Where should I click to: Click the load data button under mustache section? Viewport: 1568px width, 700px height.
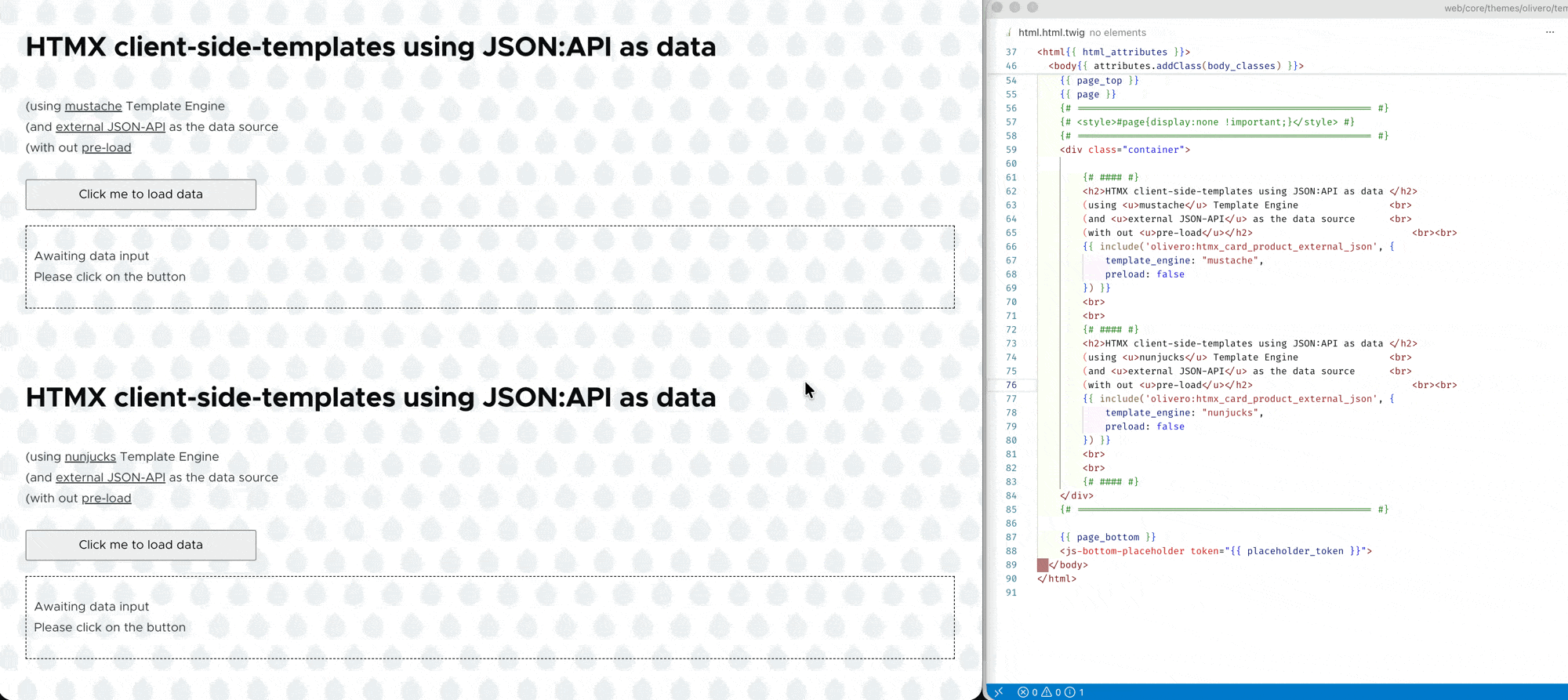tap(141, 194)
